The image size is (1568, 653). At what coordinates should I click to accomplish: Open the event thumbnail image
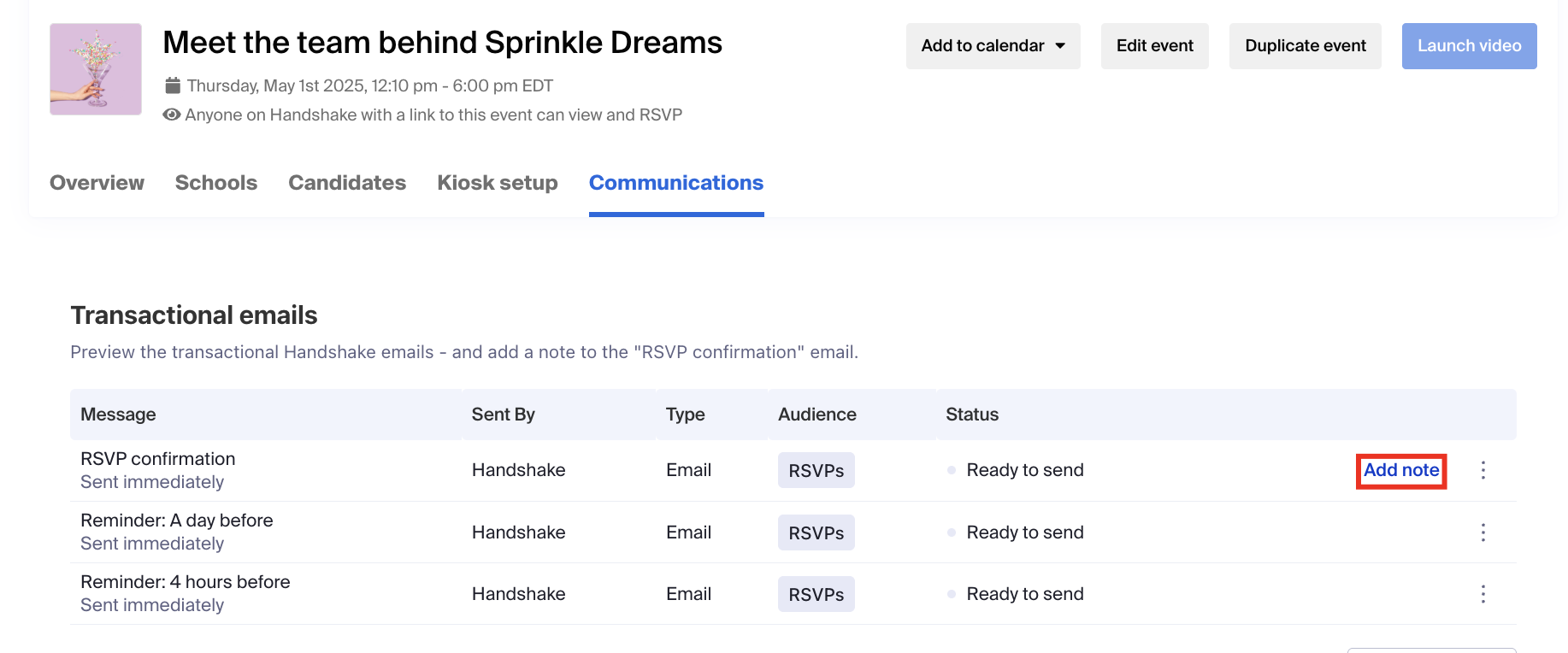pyautogui.click(x=96, y=69)
